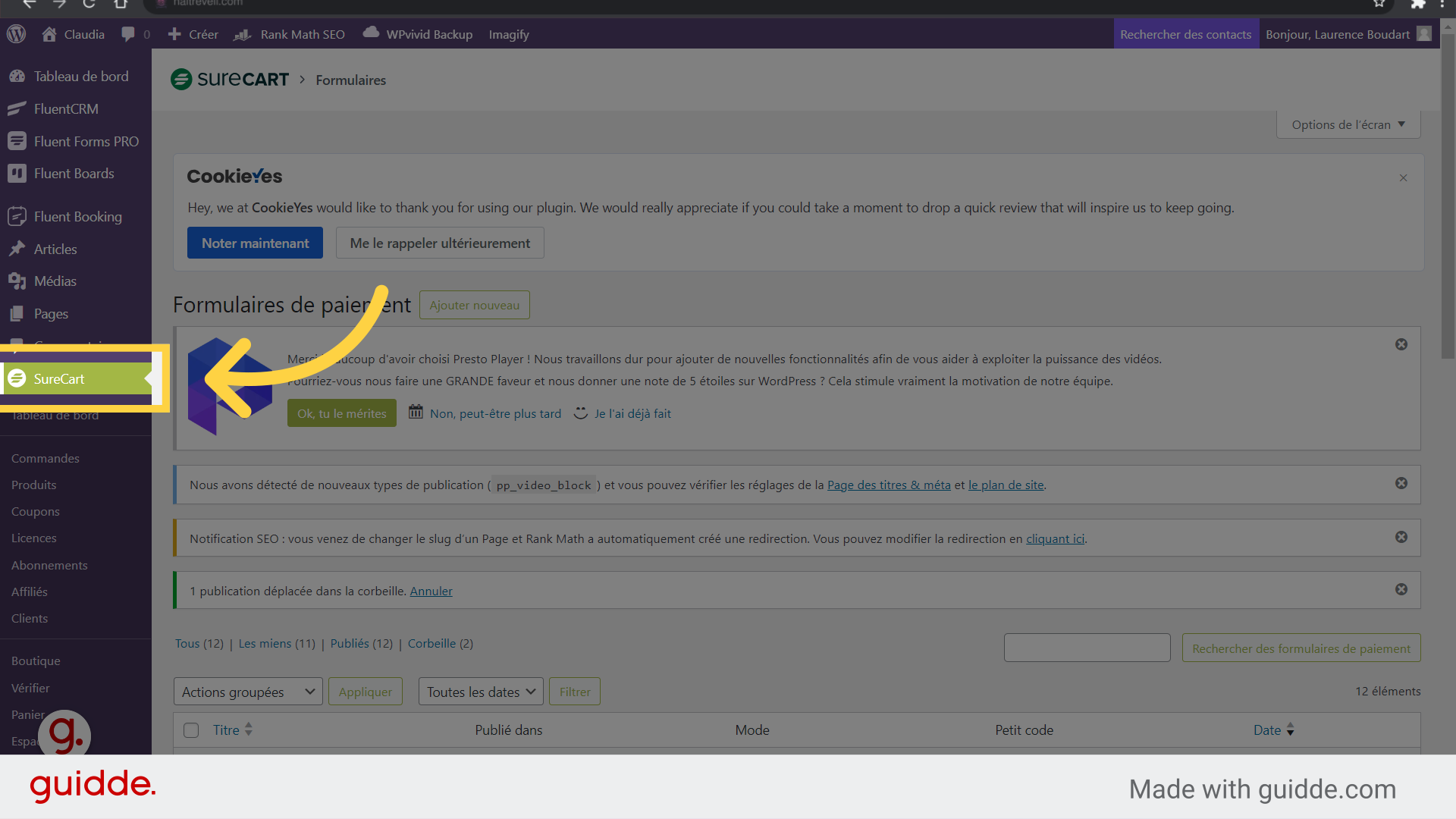Click Je l'ai déjà fait link

point(632,413)
